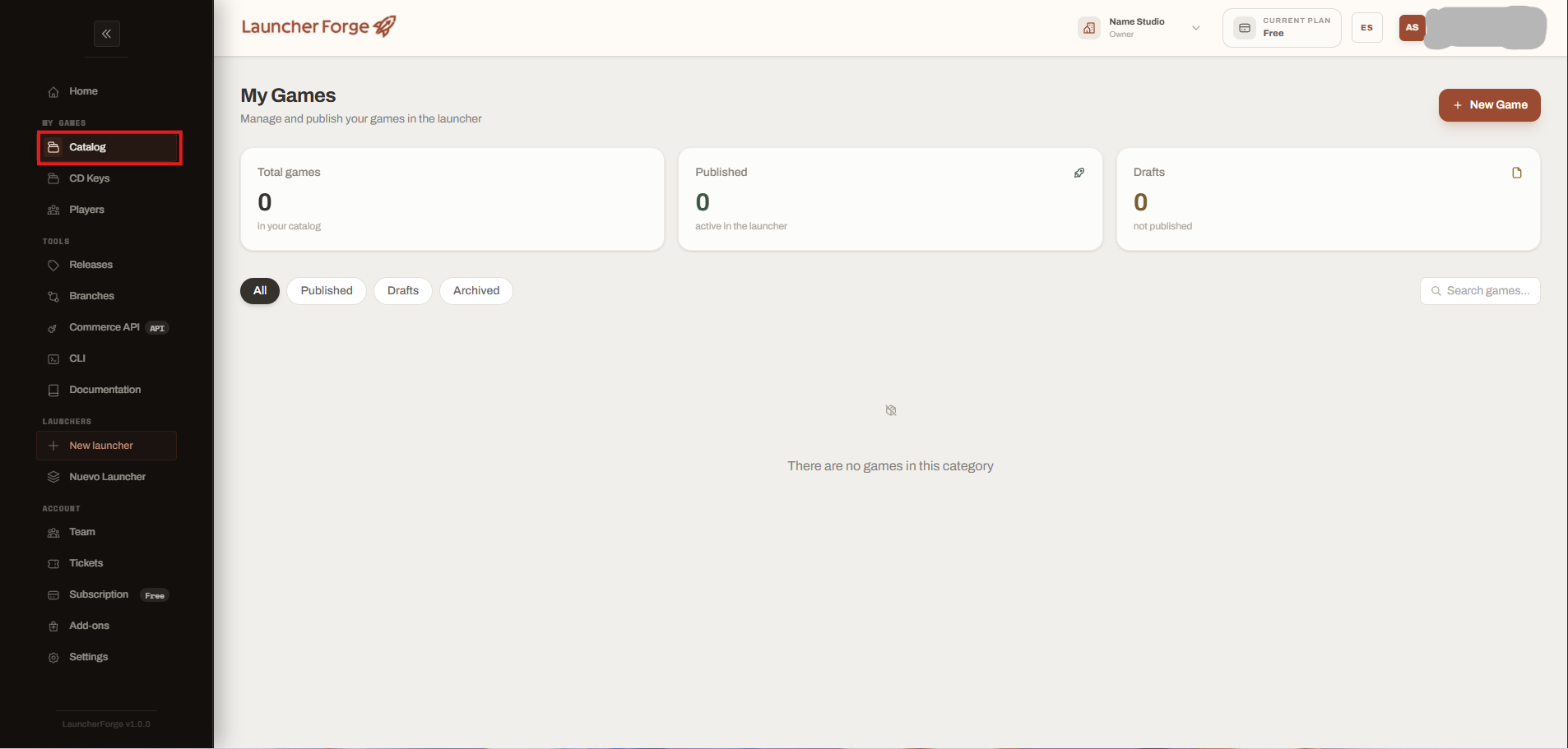The image size is (1568, 749).
Task: Click the plus icon beside New launcher
Action: (53, 446)
